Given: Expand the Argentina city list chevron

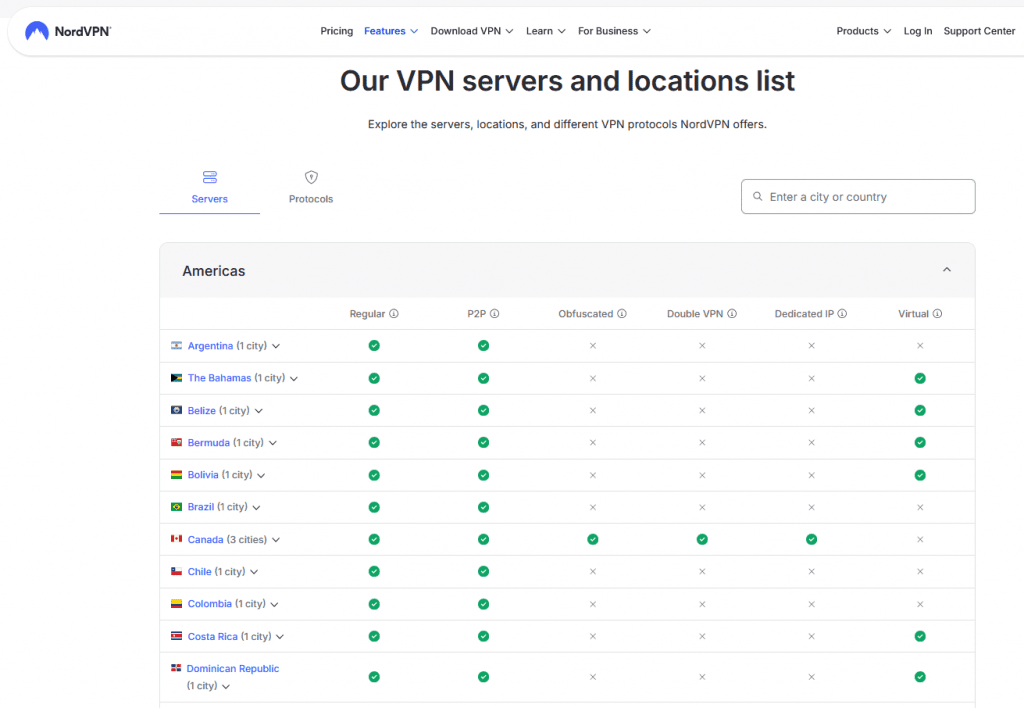Looking at the screenshot, I should pyautogui.click(x=276, y=346).
